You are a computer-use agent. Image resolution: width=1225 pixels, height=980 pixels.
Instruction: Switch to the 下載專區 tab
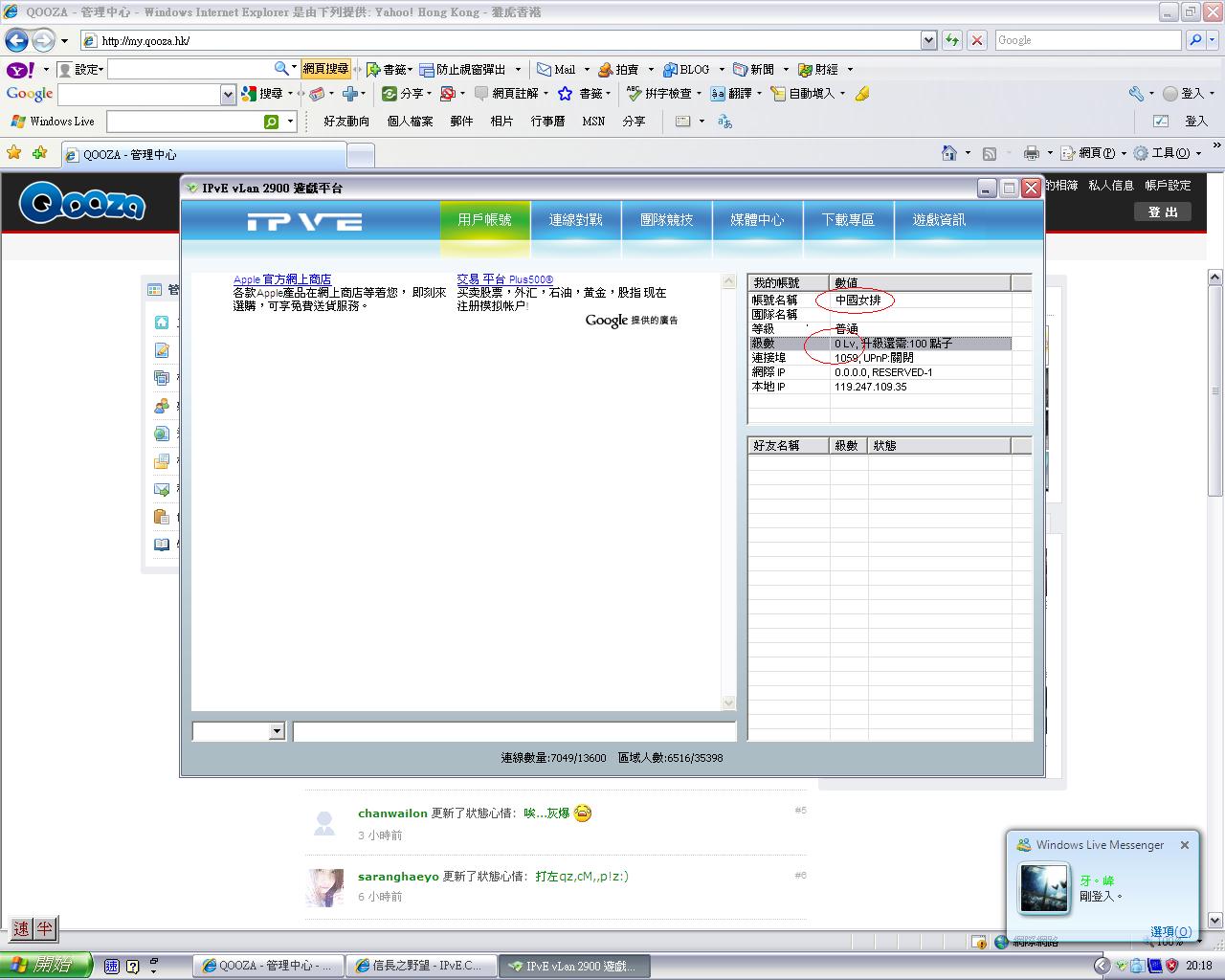(848, 220)
